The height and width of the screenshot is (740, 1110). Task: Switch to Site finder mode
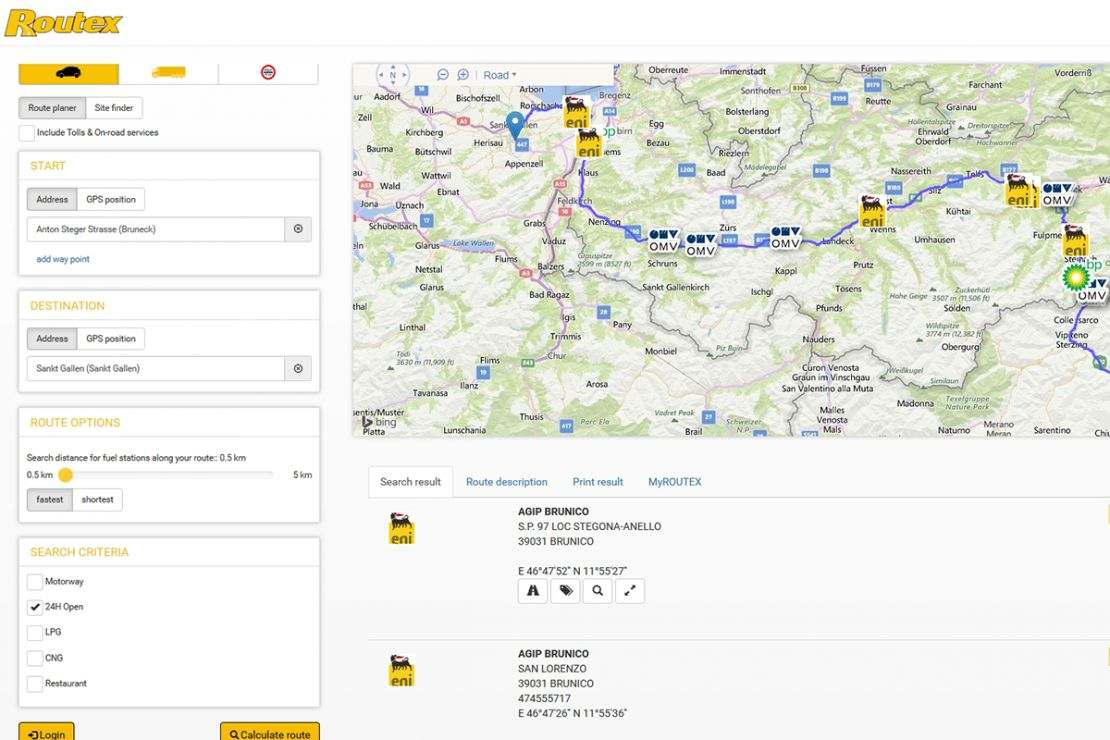coord(114,108)
